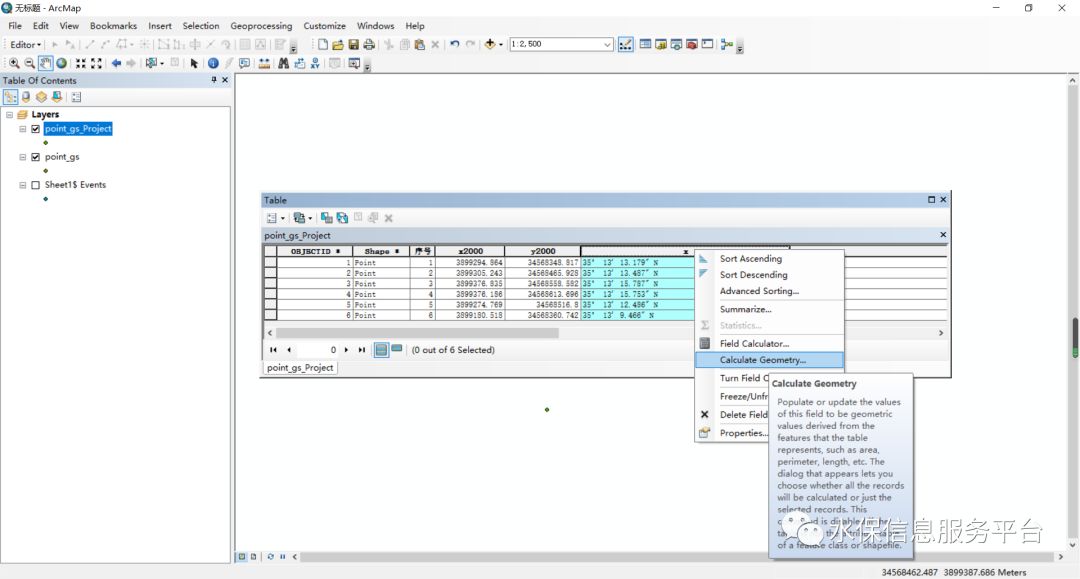Collapse the Sheet1$ Events layer node
This screenshot has height=579, width=1080.
pos(23,185)
